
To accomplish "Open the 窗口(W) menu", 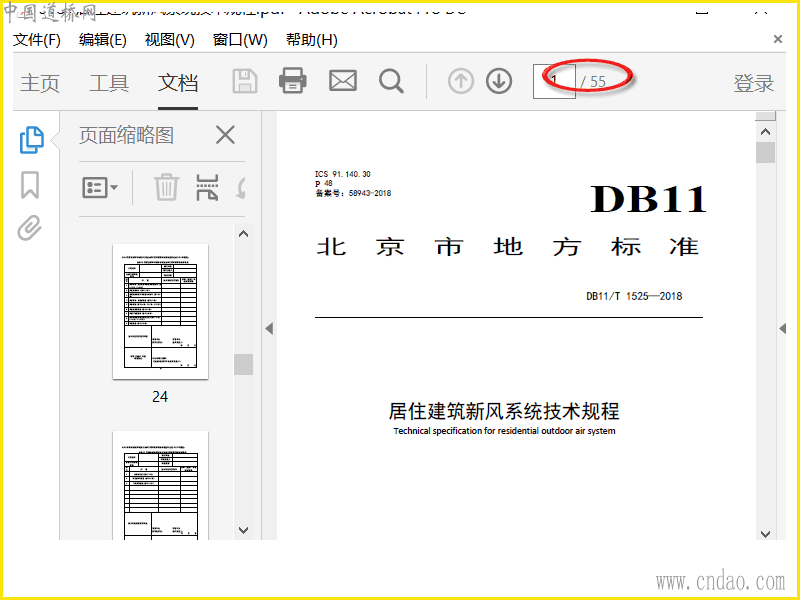I will tap(240, 39).
